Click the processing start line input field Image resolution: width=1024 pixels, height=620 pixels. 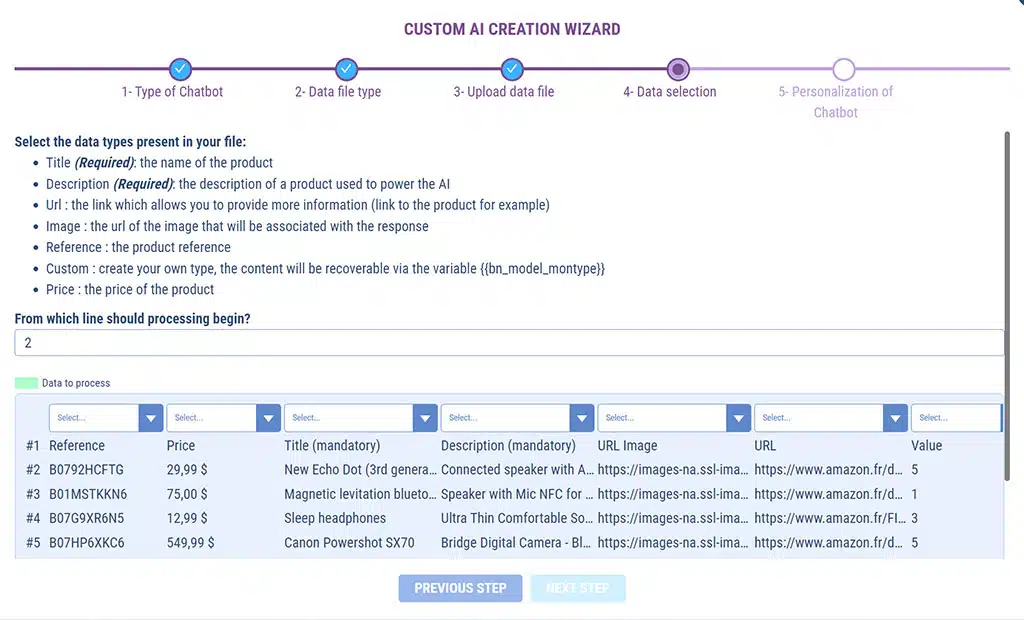[x=508, y=343]
